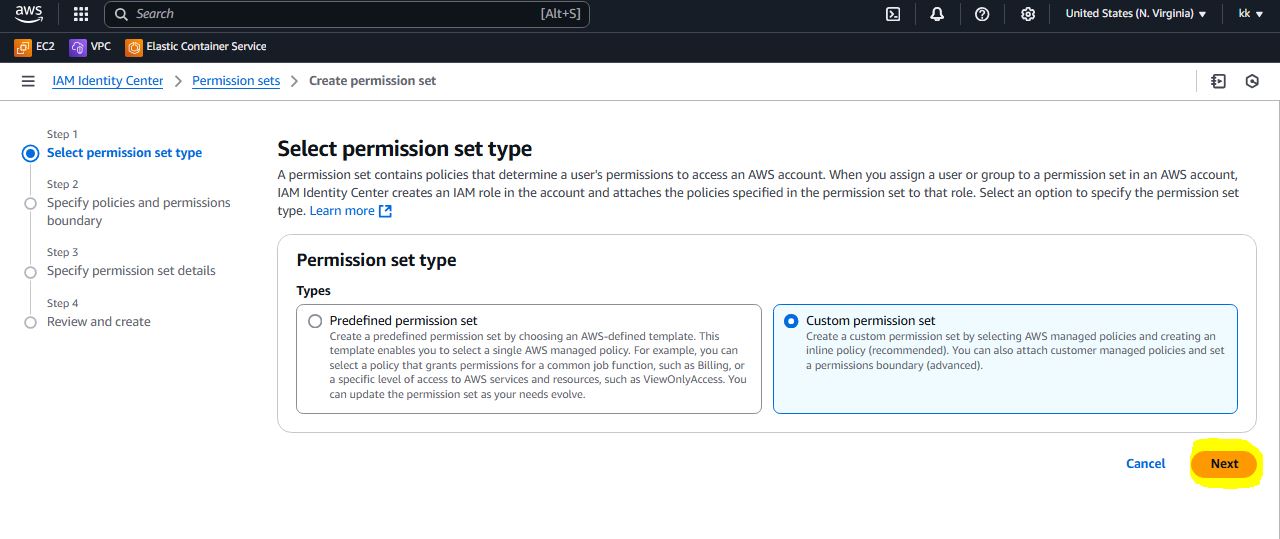Open the Elastic Container Service shortcut
The width and height of the screenshot is (1280, 539).
click(196, 46)
